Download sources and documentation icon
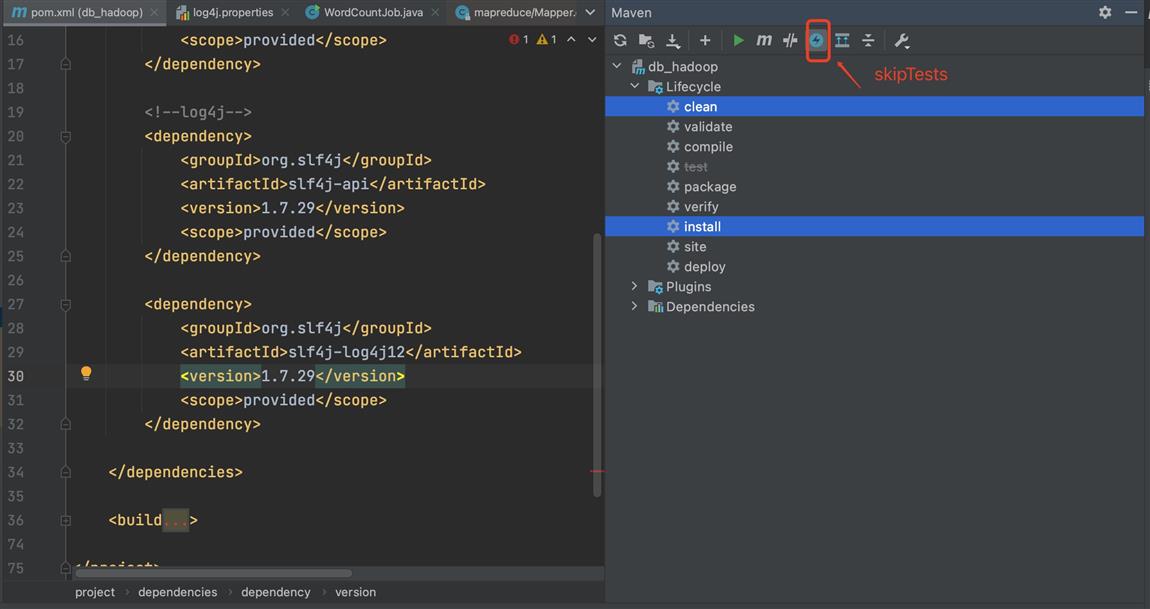Image resolution: width=1150 pixels, height=609 pixels. [x=673, y=41]
